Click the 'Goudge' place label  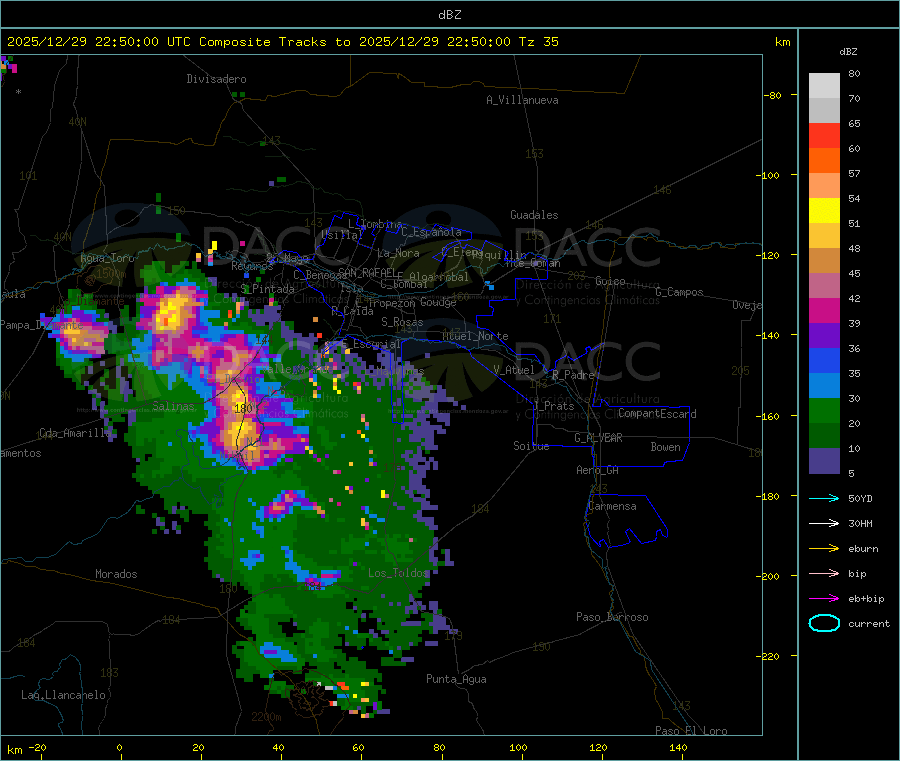pos(439,302)
